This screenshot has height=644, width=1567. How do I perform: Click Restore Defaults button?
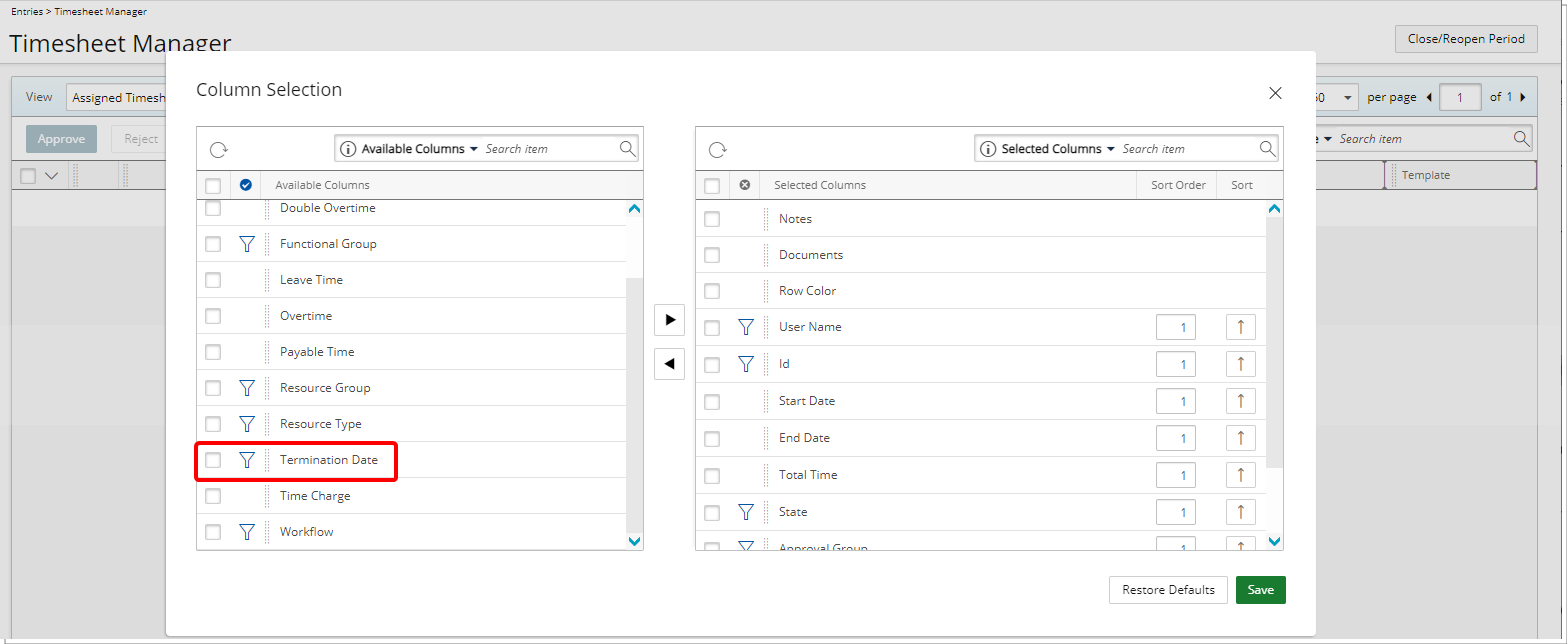click(1168, 590)
